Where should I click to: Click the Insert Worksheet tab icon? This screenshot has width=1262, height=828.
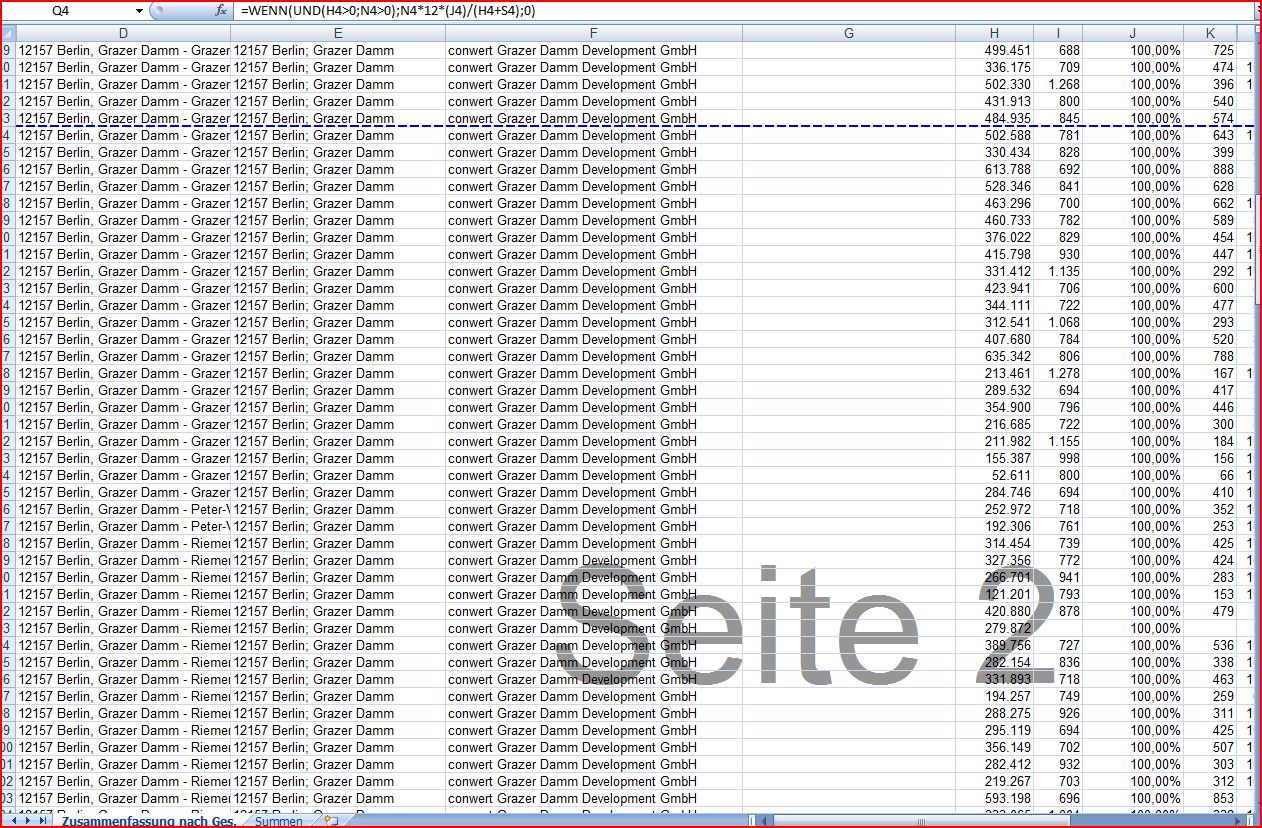pos(331,821)
